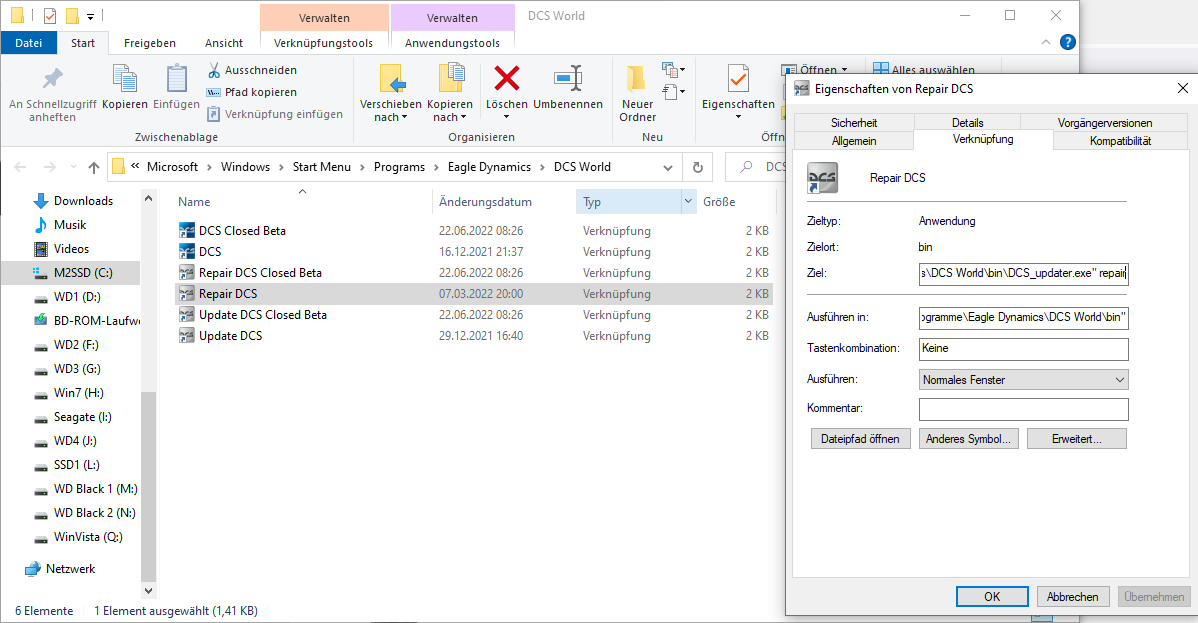Screen dimensions: 1198x623
Task: Switch to the Freigeben ribbon tab
Action: [150, 43]
